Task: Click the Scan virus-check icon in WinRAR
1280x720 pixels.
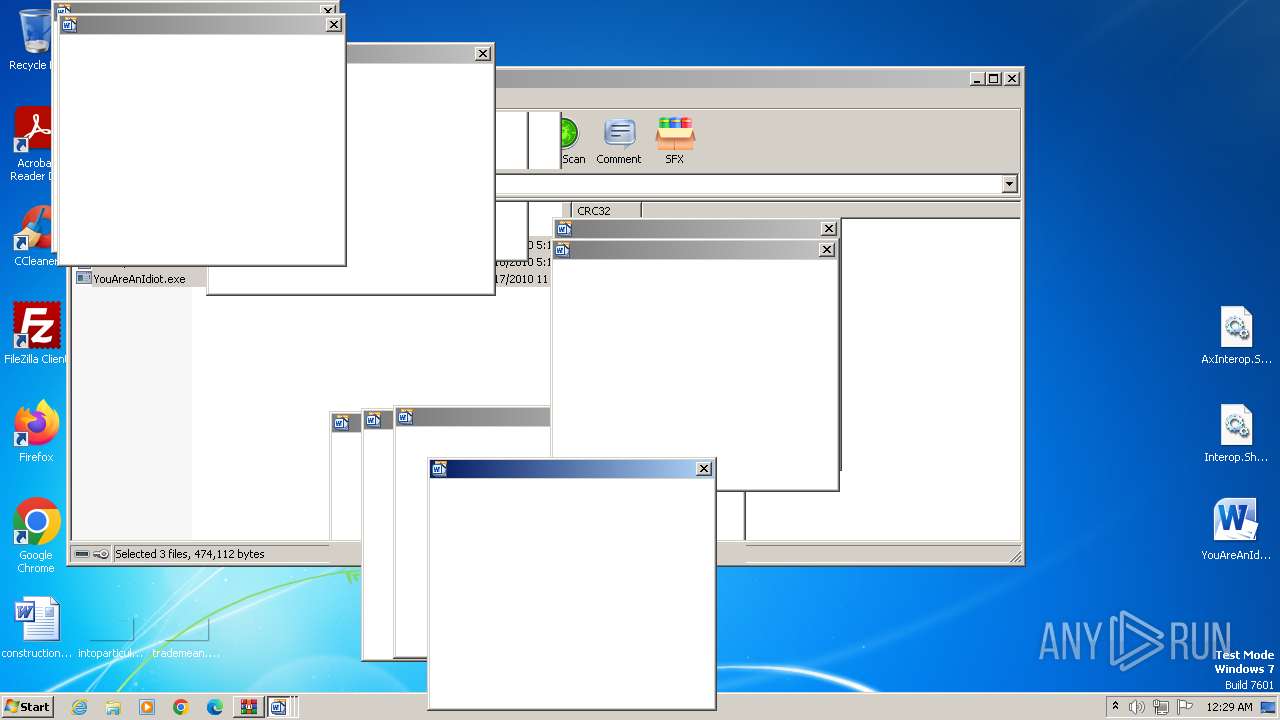Action: click(571, 141)
